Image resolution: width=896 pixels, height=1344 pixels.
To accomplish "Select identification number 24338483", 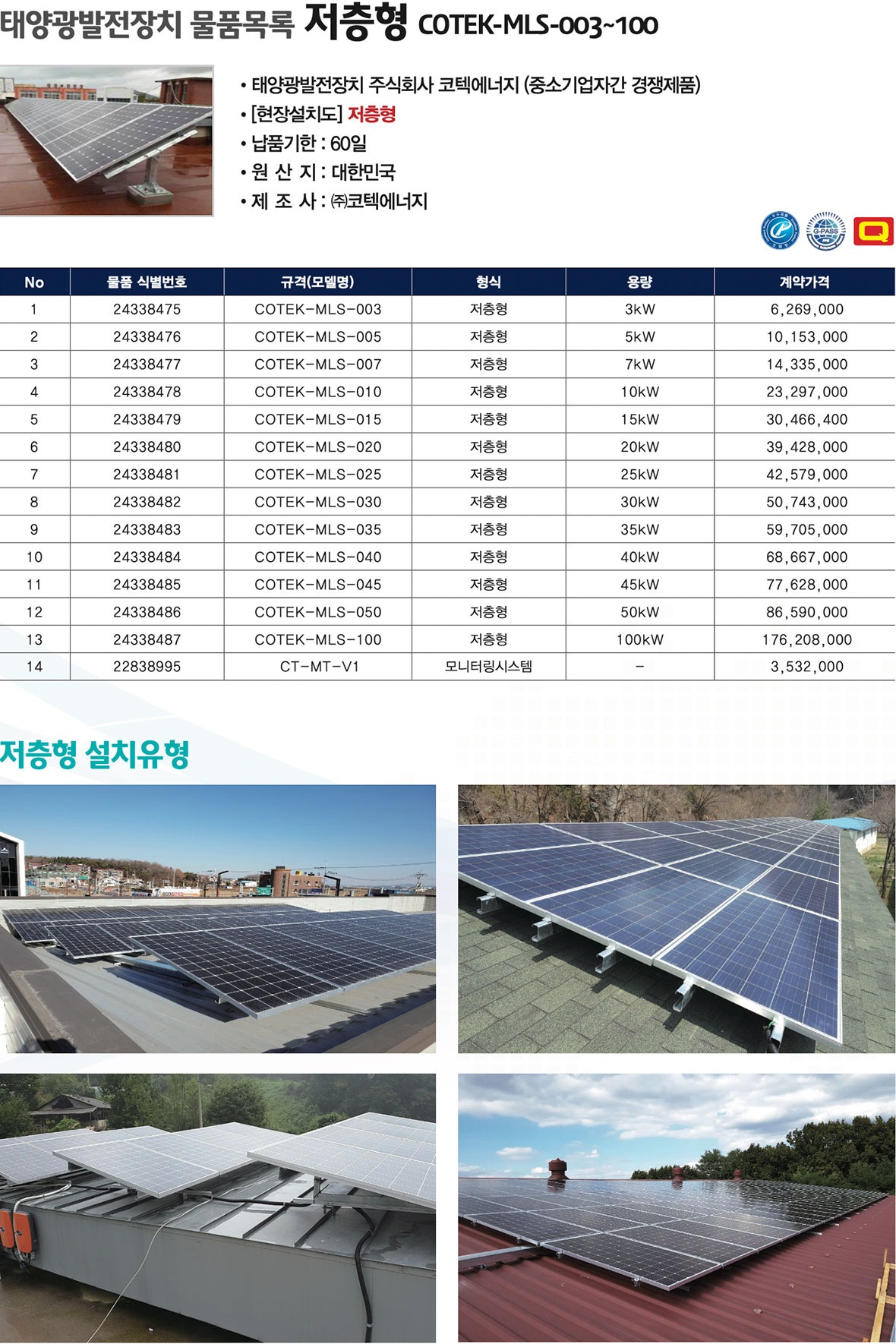I will 147,529.
